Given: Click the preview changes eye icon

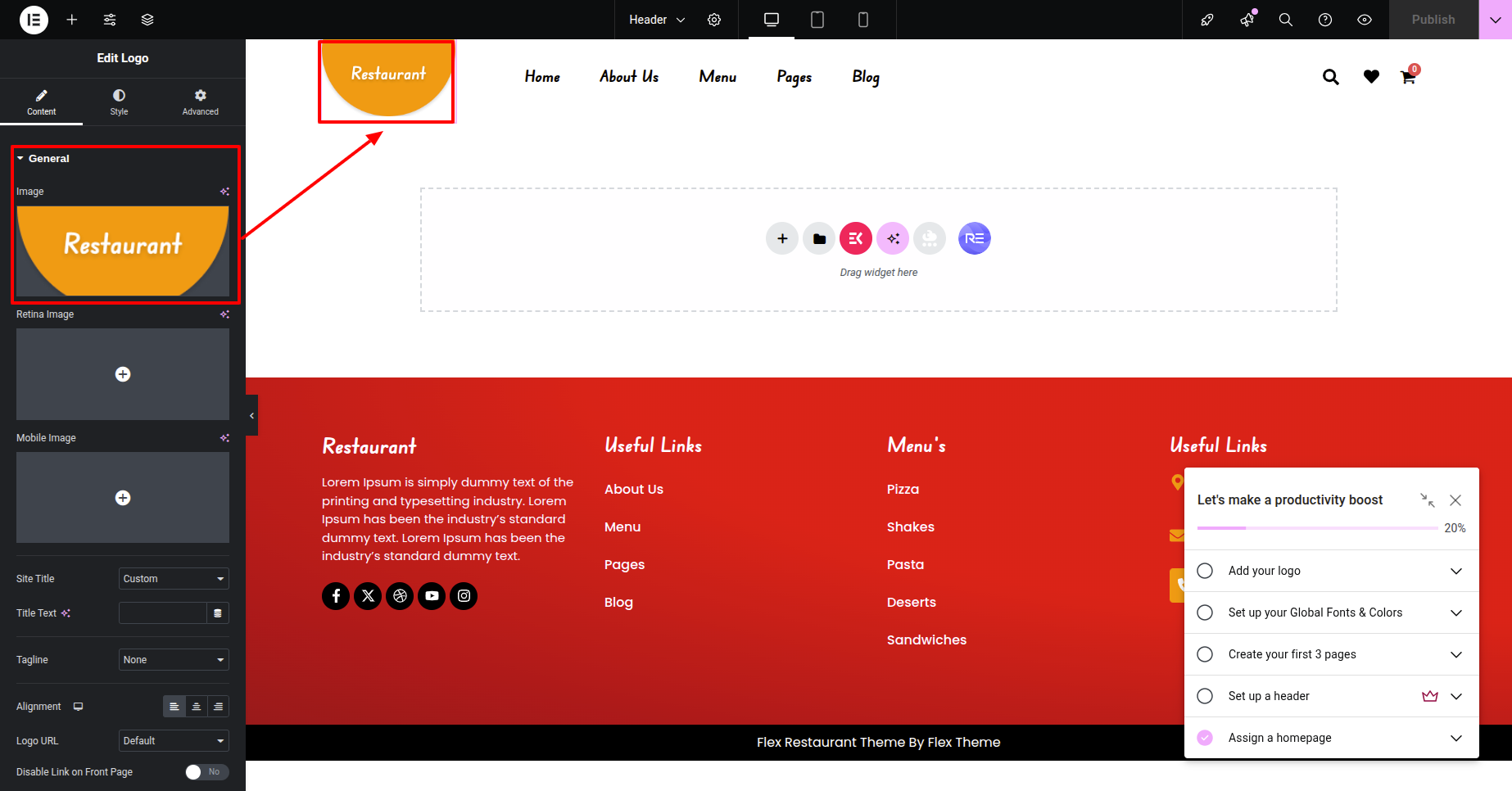Looking at the screenshot, I should 1365,20.
